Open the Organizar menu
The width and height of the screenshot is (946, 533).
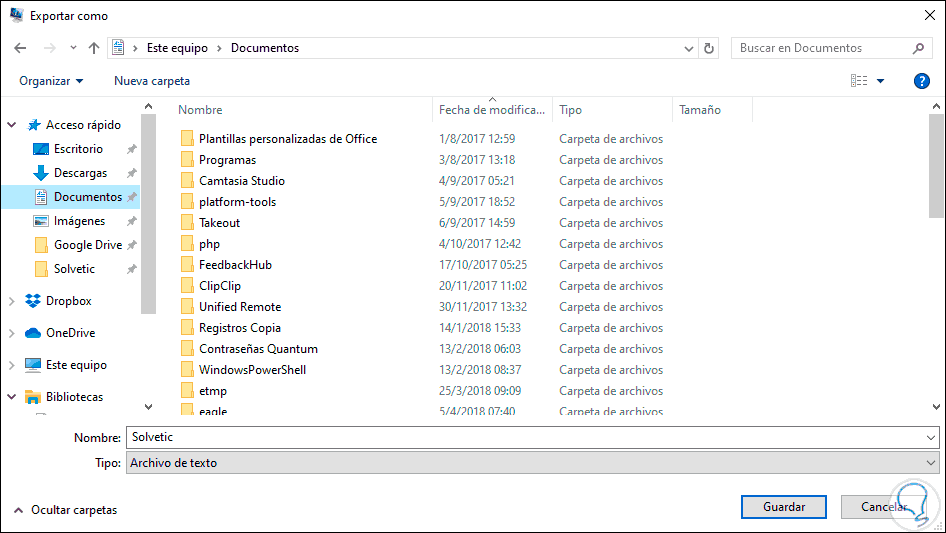[51, 81]
